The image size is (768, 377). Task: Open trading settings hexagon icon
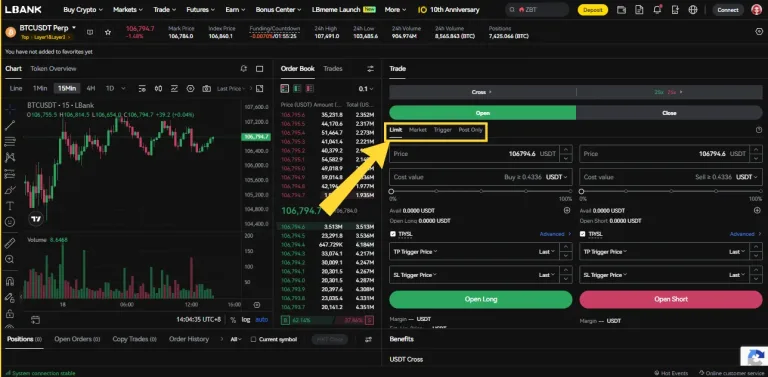tap(759, 32)
